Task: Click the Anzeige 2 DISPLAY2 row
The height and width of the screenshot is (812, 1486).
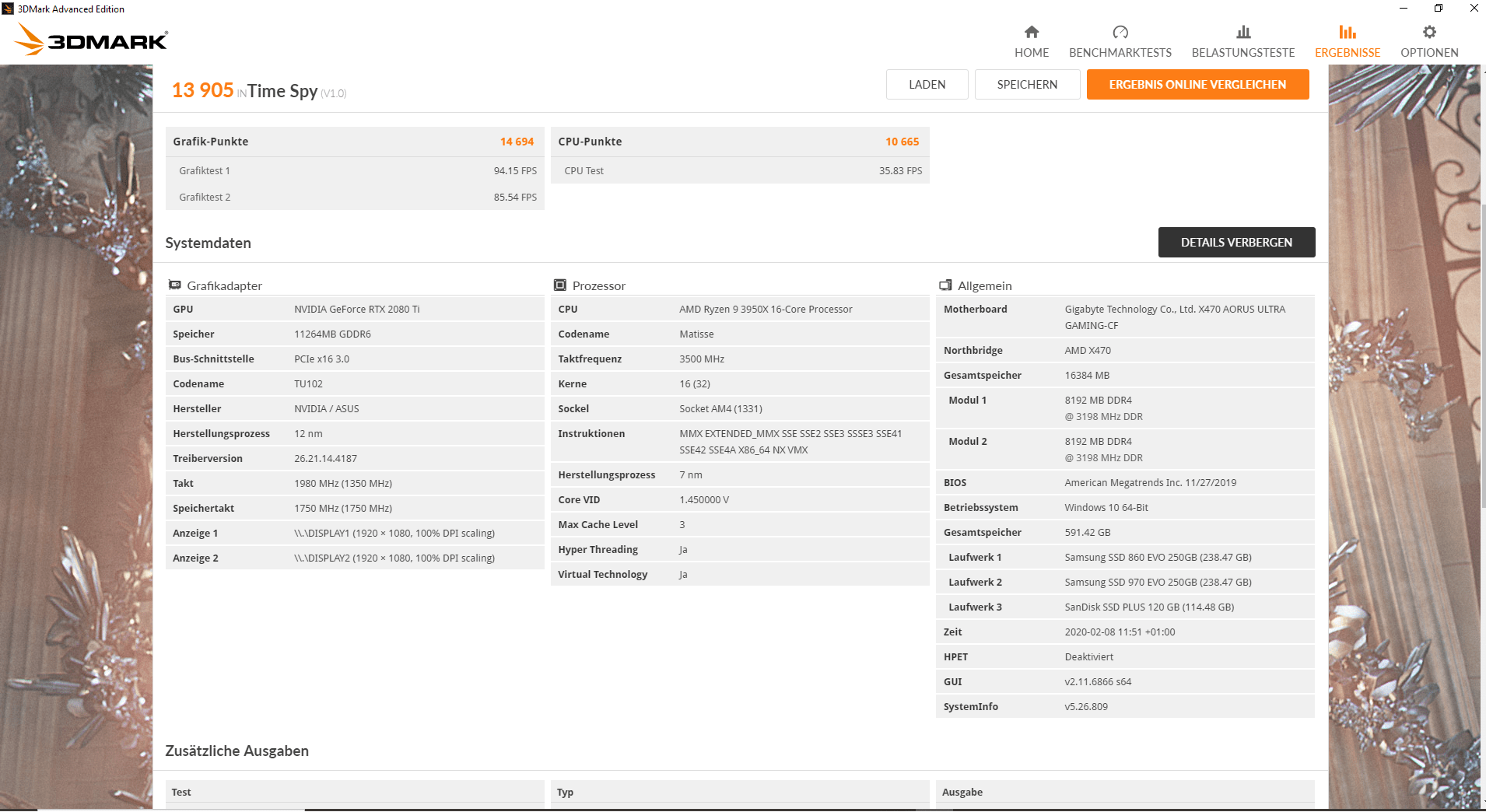Action: 355,558
